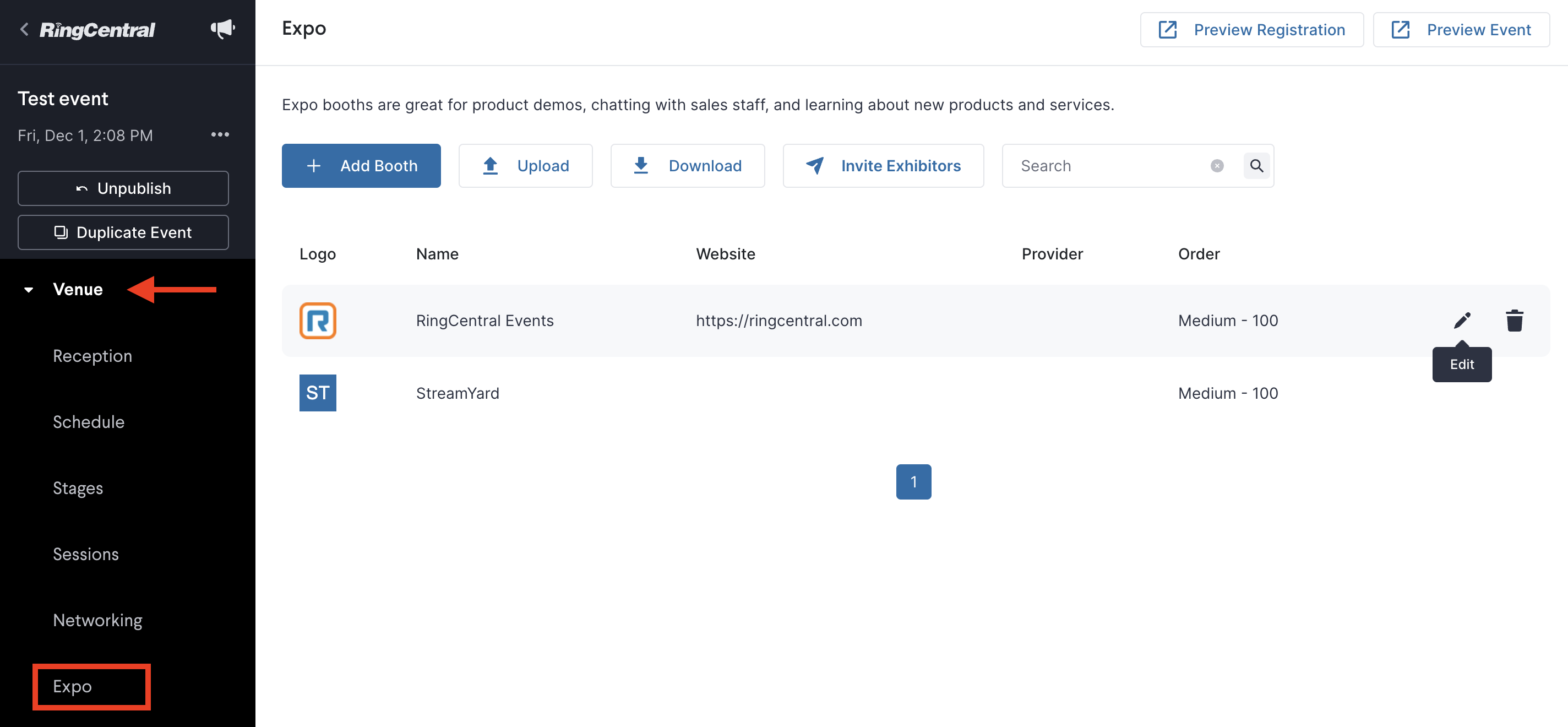Click the Unpublish button

click(x=123, y=188)
